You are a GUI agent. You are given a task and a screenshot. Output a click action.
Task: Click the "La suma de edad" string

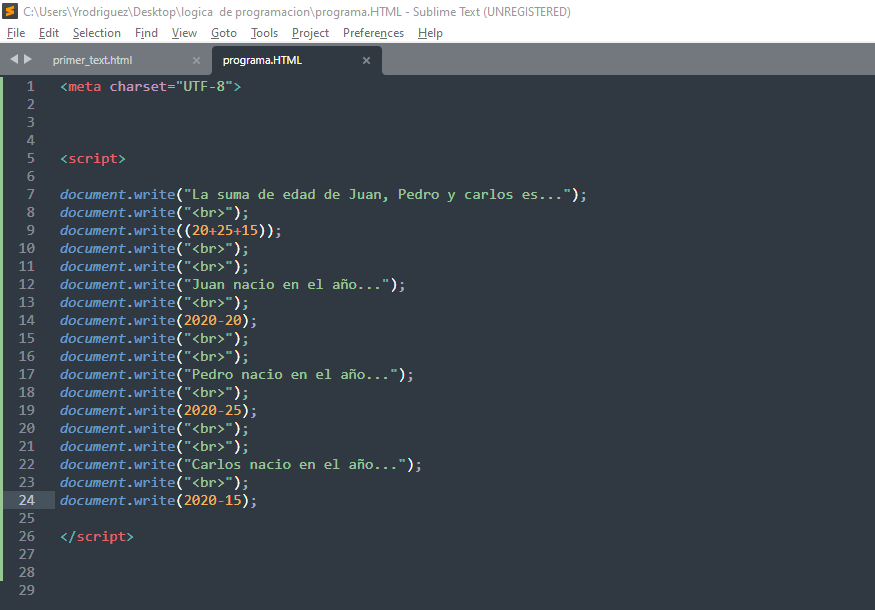(378, 194)
